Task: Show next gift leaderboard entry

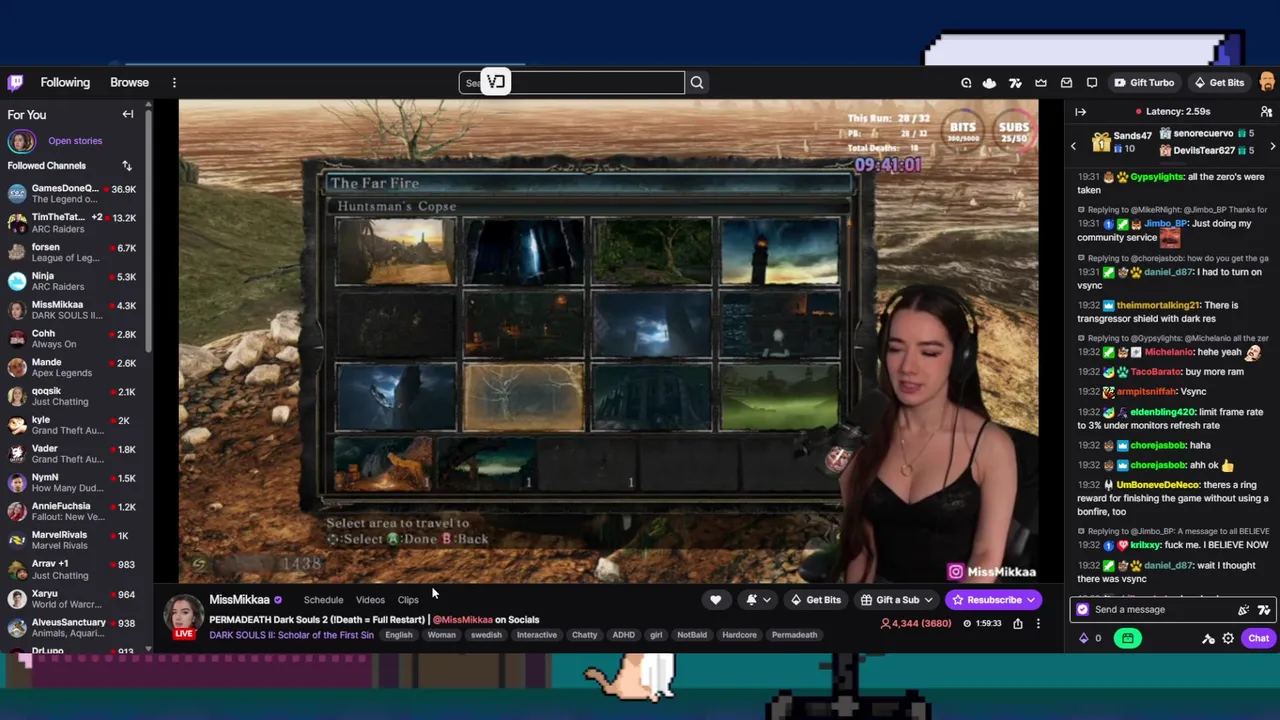Action: coord(1272,147)
